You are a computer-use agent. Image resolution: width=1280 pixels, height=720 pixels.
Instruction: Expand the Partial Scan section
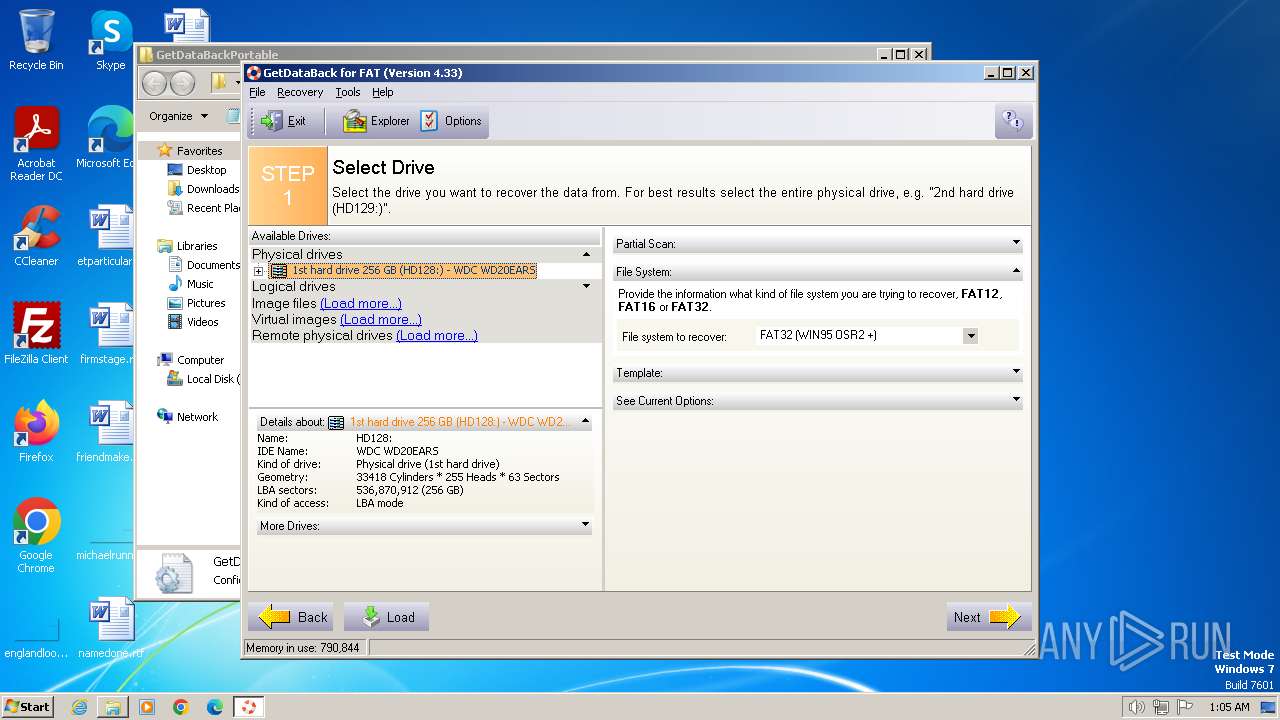(x=1016, y=243)
